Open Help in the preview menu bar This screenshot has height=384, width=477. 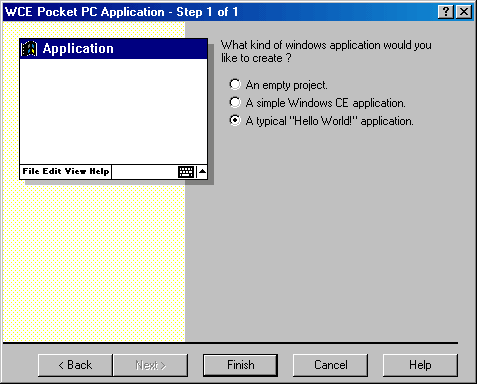99,172
